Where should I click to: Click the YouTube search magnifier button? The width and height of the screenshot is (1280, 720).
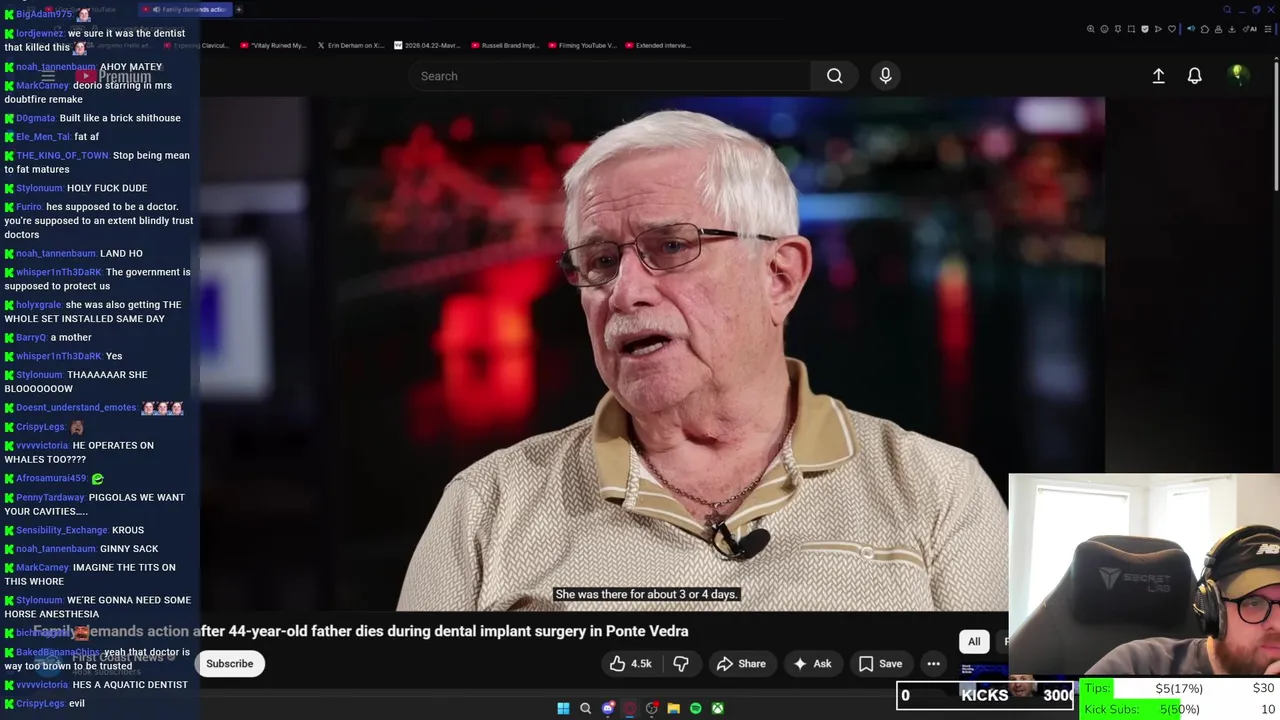coord(834,76)
